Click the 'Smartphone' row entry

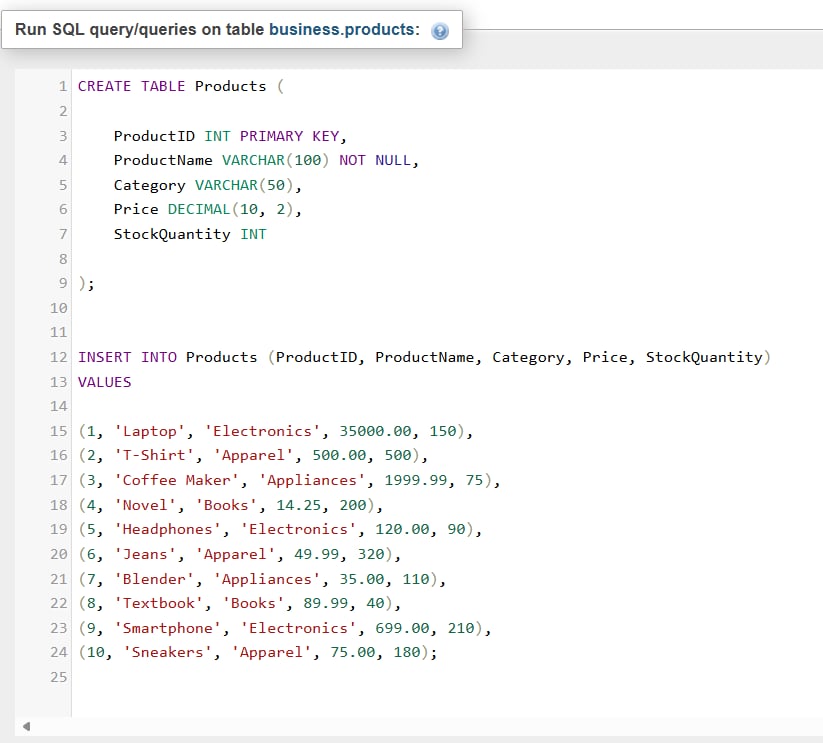pyautogui.click(x=285, y=628)
